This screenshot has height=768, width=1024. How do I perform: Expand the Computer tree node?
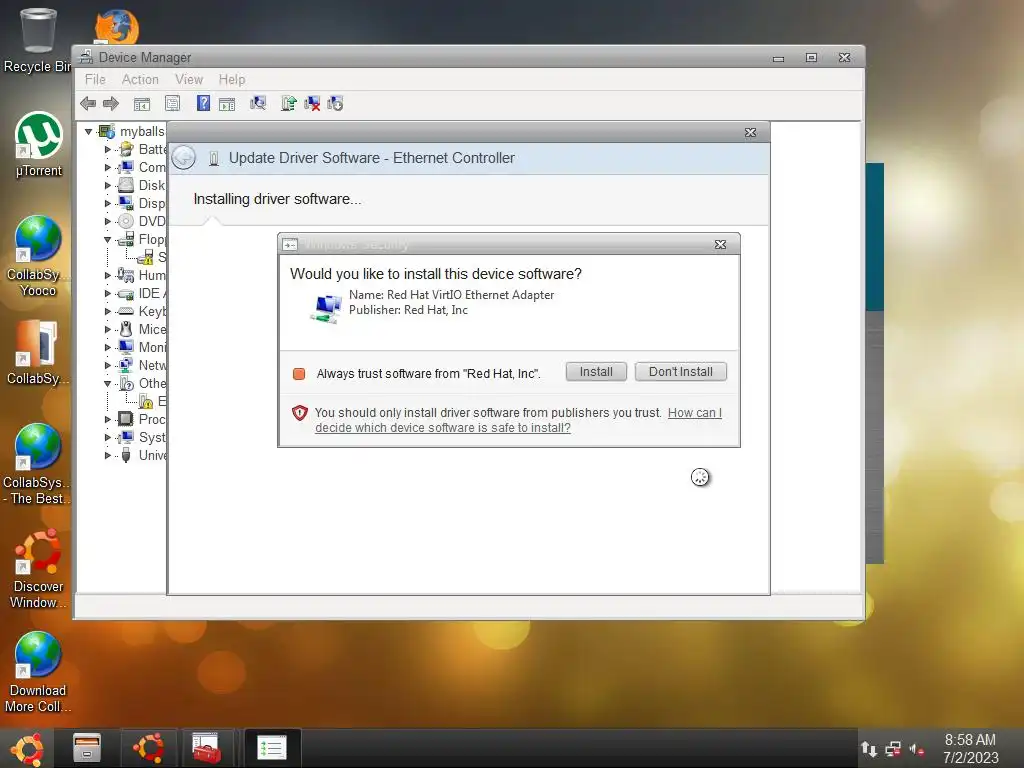click(108, 168)
